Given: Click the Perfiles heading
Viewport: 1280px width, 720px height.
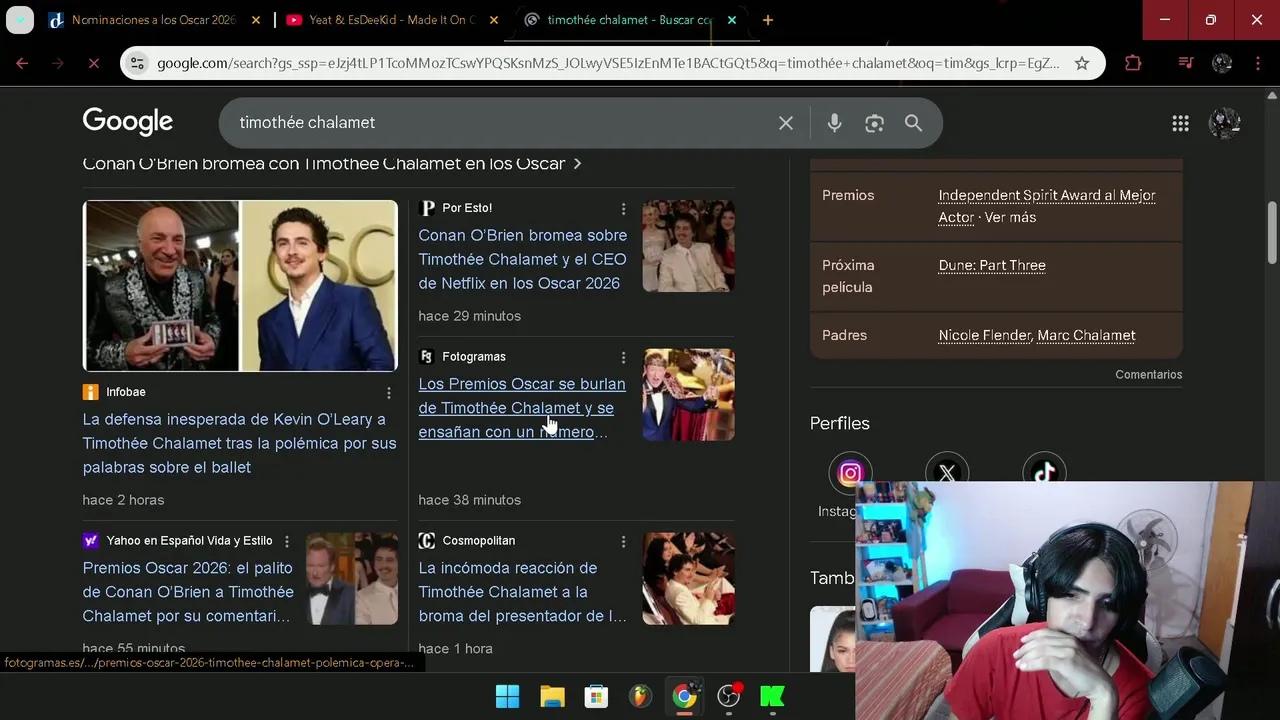Looking at the screenshot, I should coord(840,423).
